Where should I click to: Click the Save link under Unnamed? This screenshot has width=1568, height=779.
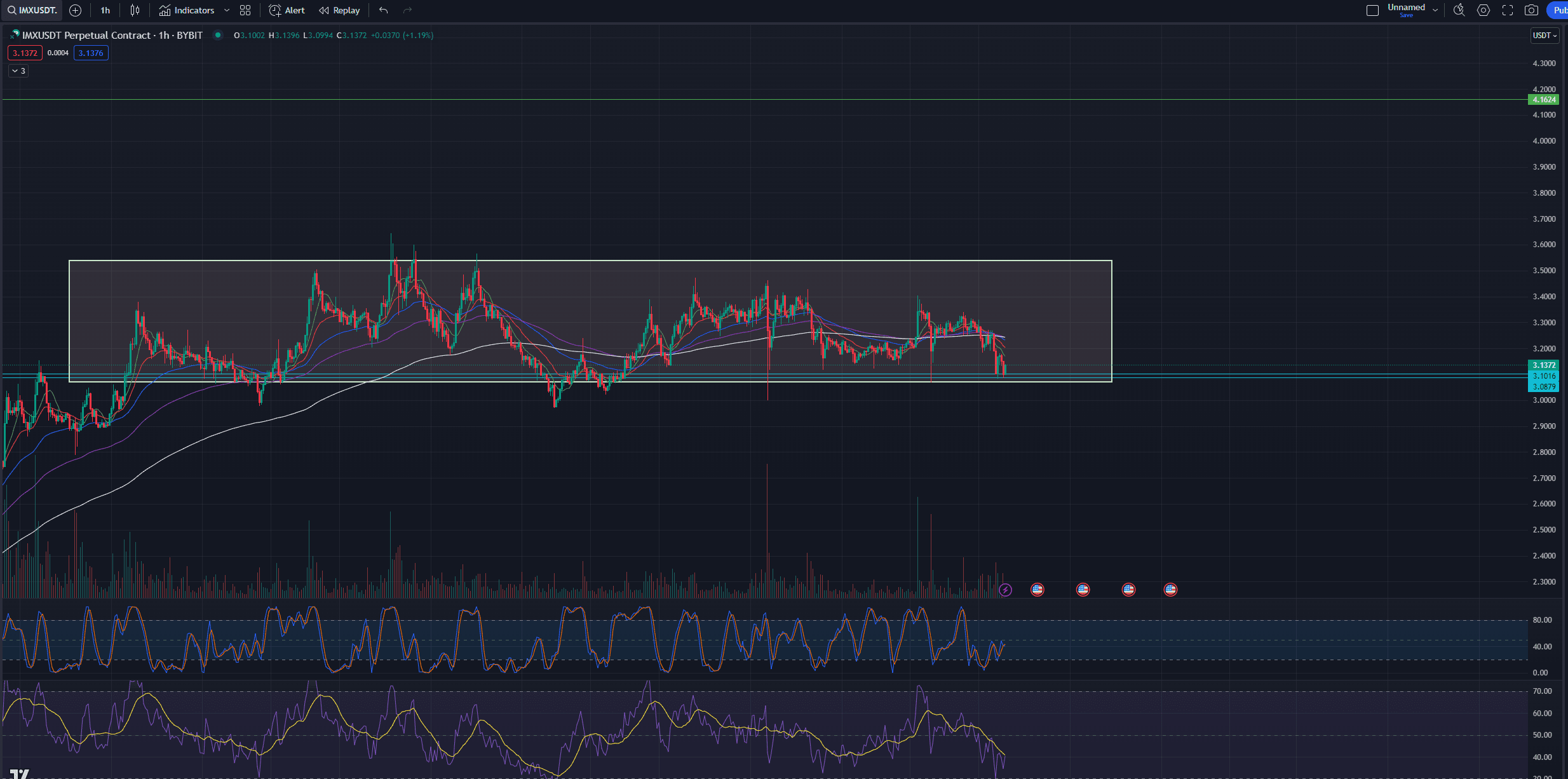(1408, 15)
